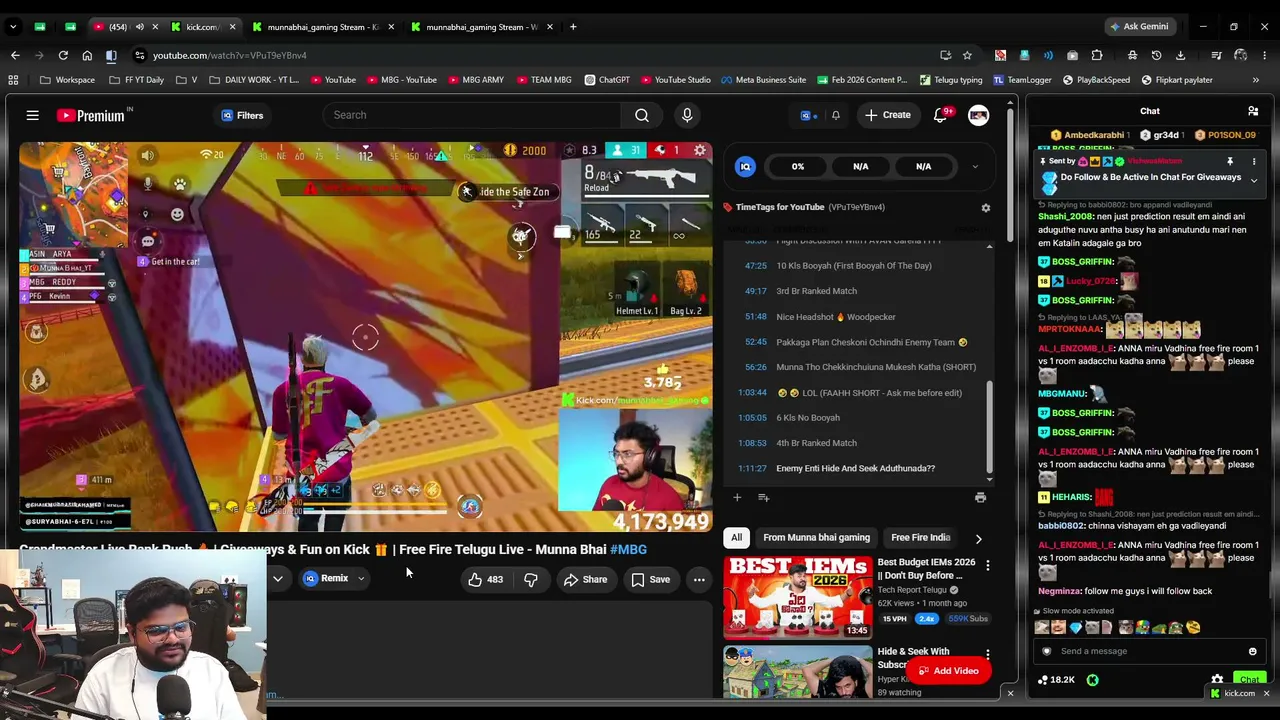Viewport: 1280px width, 720px height.
Task: Mute the YouTube (454) browser tab
Action: click(x=139, y=27)
